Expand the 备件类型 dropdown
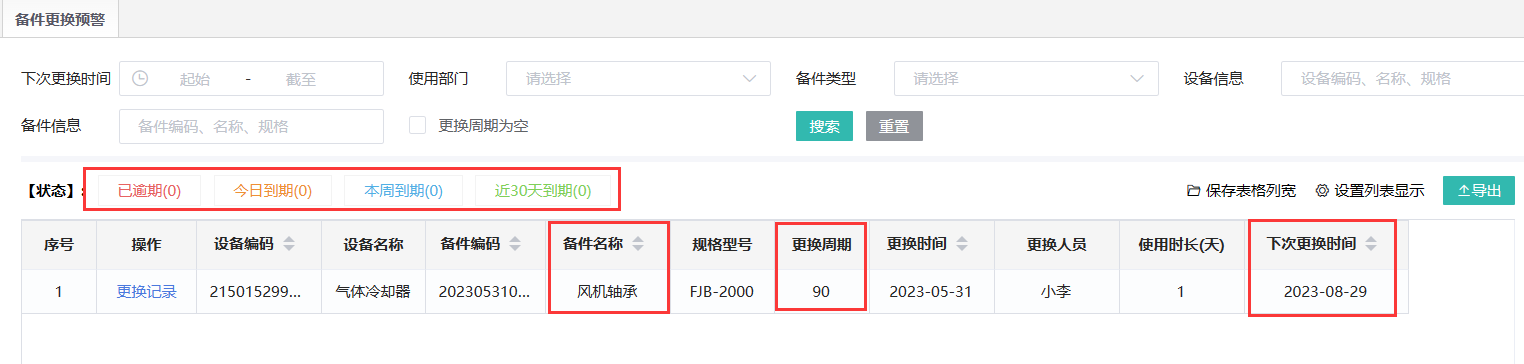This screenshot has height=364, width=1524. point(1026,78)
